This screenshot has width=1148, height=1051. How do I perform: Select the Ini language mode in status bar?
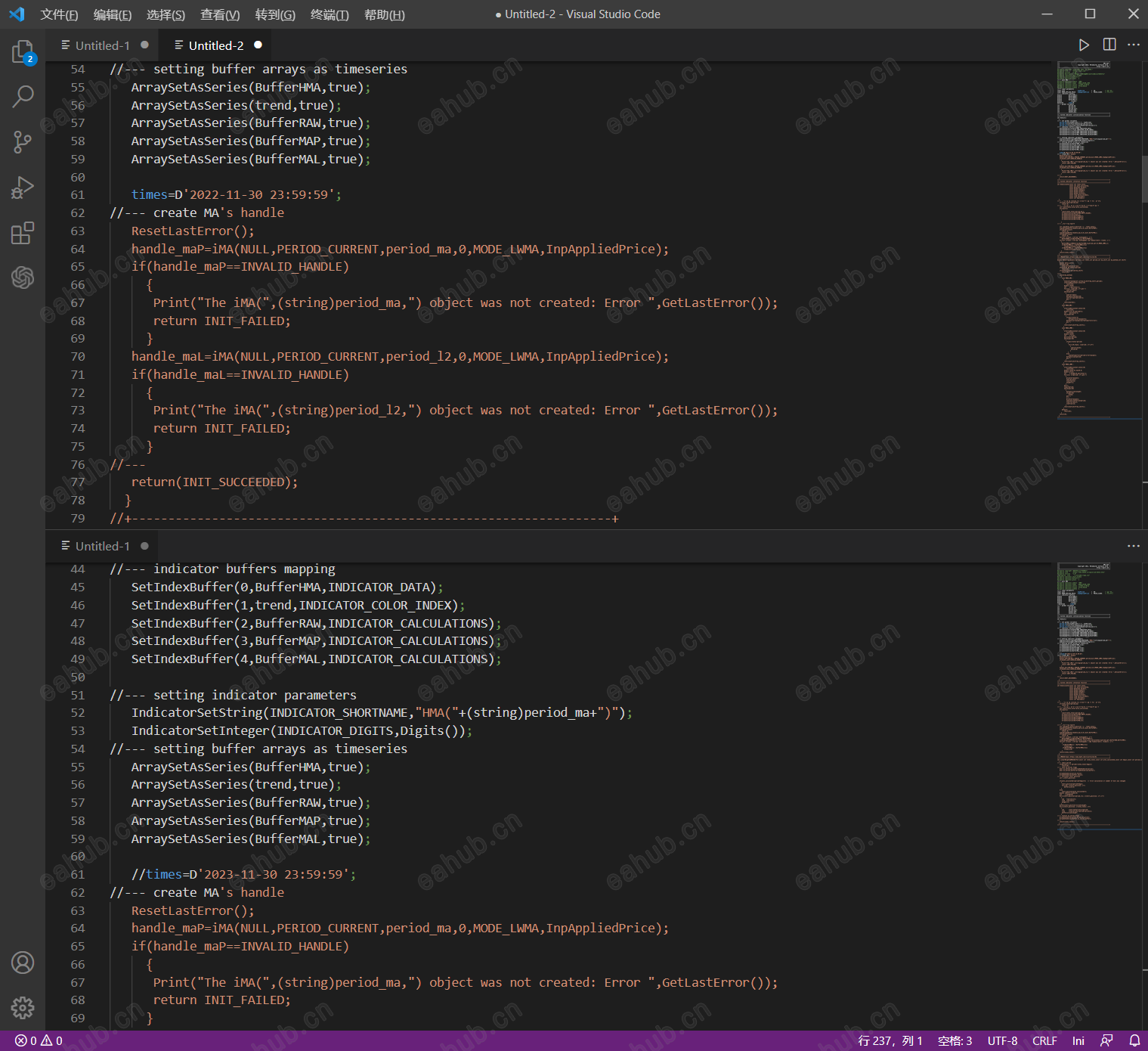pyautogui.click(x=1078, y=1041)
